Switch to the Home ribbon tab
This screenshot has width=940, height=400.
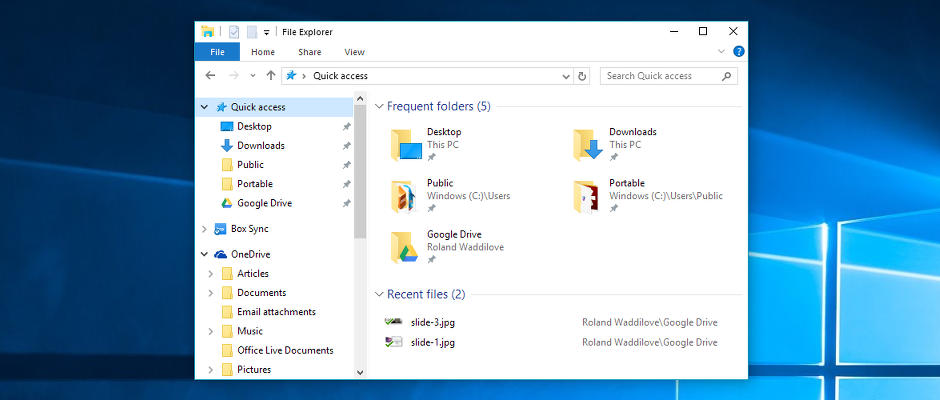(263, 52)
